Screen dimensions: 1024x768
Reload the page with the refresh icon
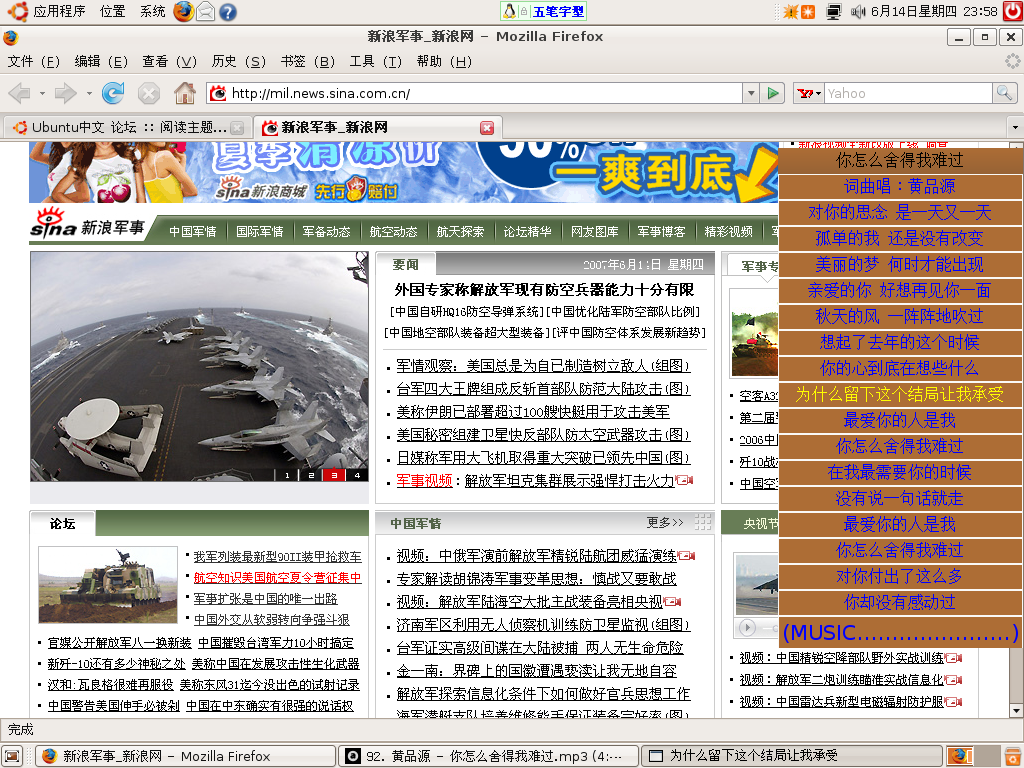click(113, 93)
